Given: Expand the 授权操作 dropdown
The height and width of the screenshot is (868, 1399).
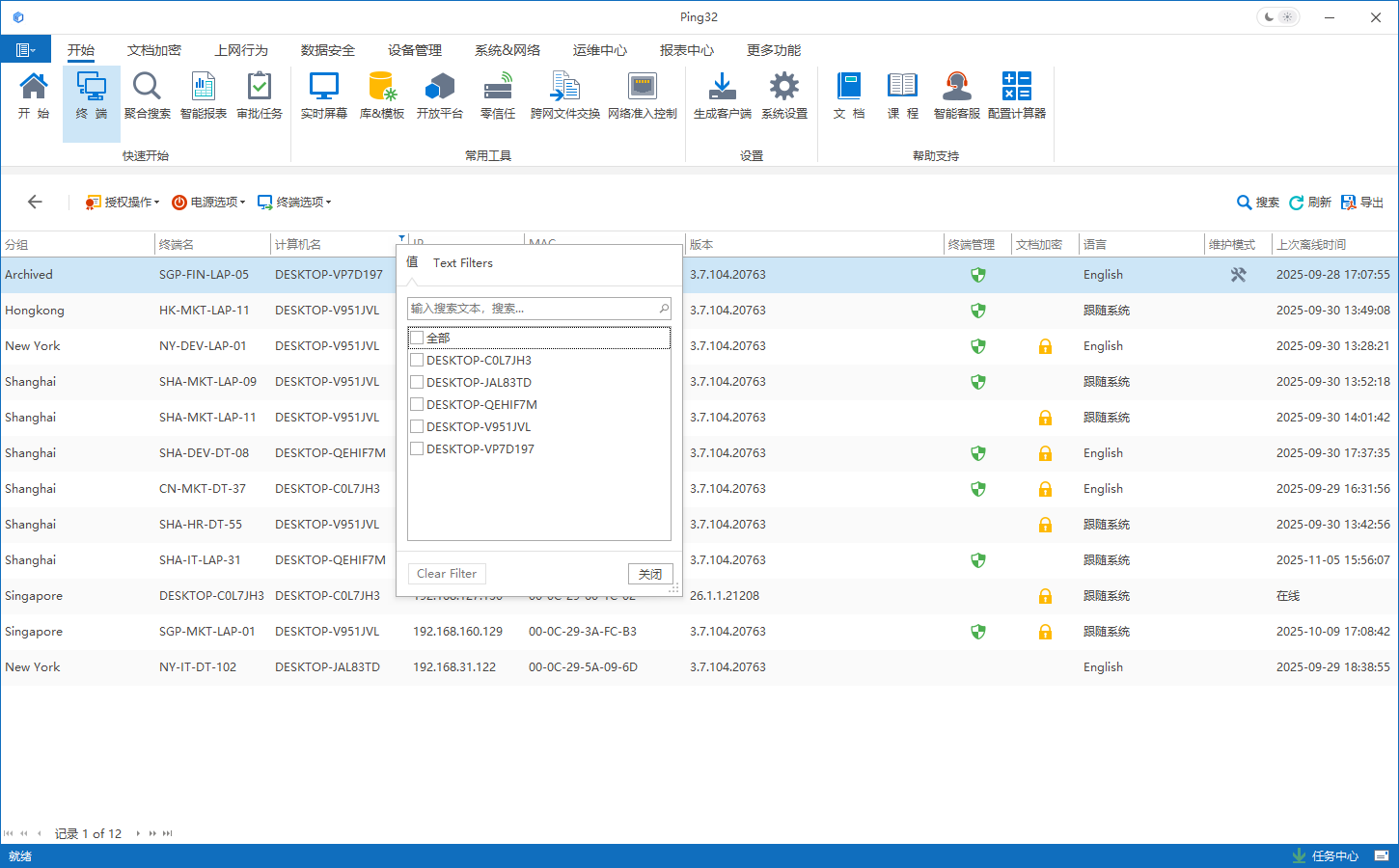Looking at the screenshot, I should [123, 203].
